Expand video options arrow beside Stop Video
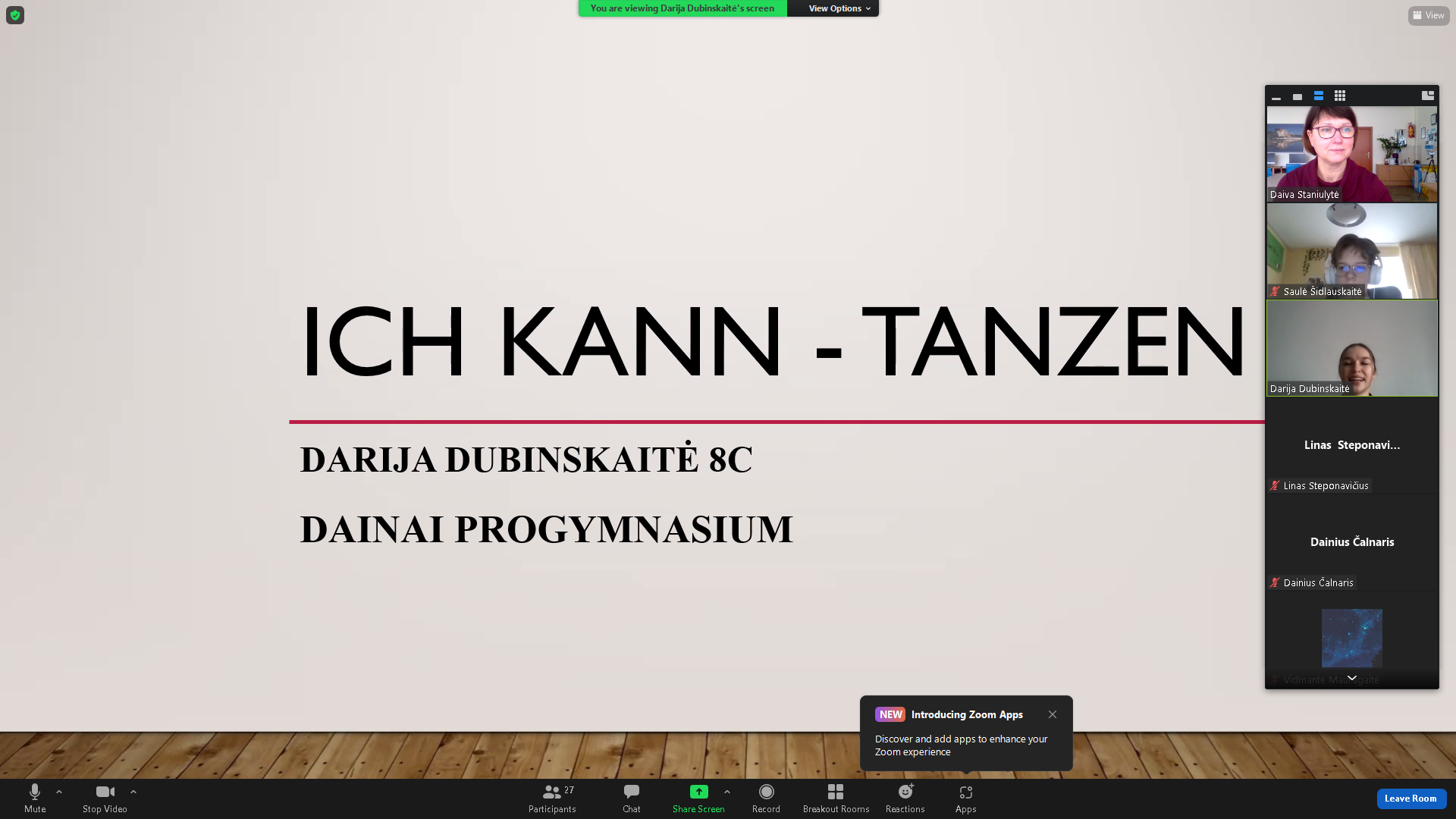 point(133,792)
